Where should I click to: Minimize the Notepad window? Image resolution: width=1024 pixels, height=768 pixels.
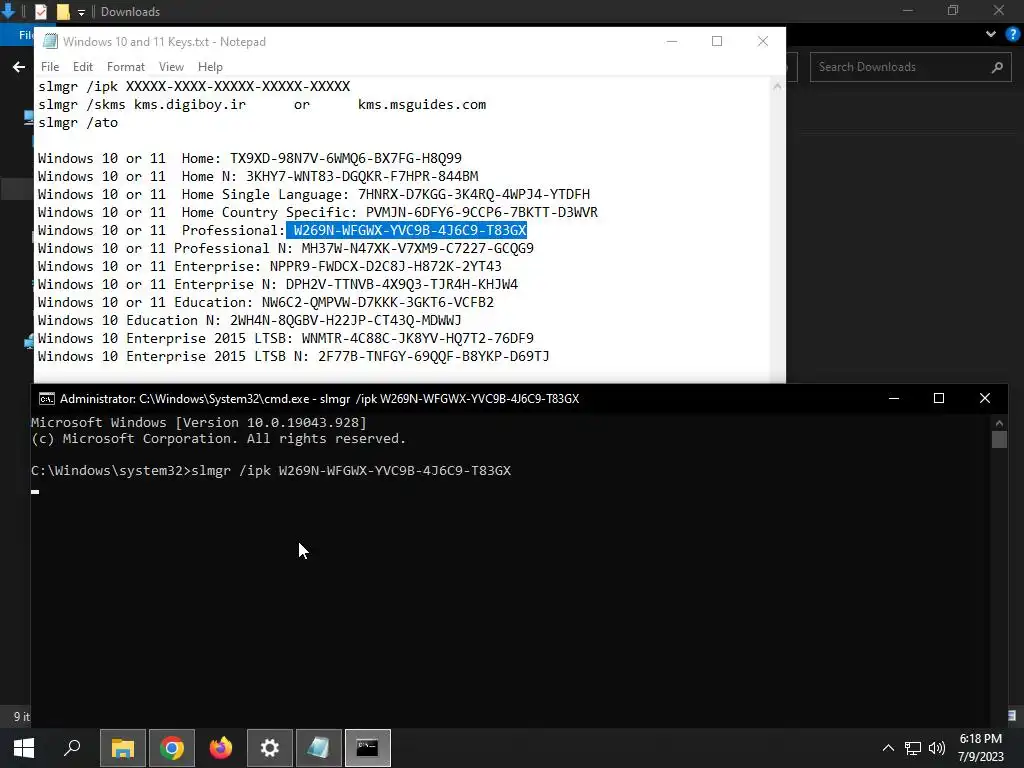tap(671, 41)
